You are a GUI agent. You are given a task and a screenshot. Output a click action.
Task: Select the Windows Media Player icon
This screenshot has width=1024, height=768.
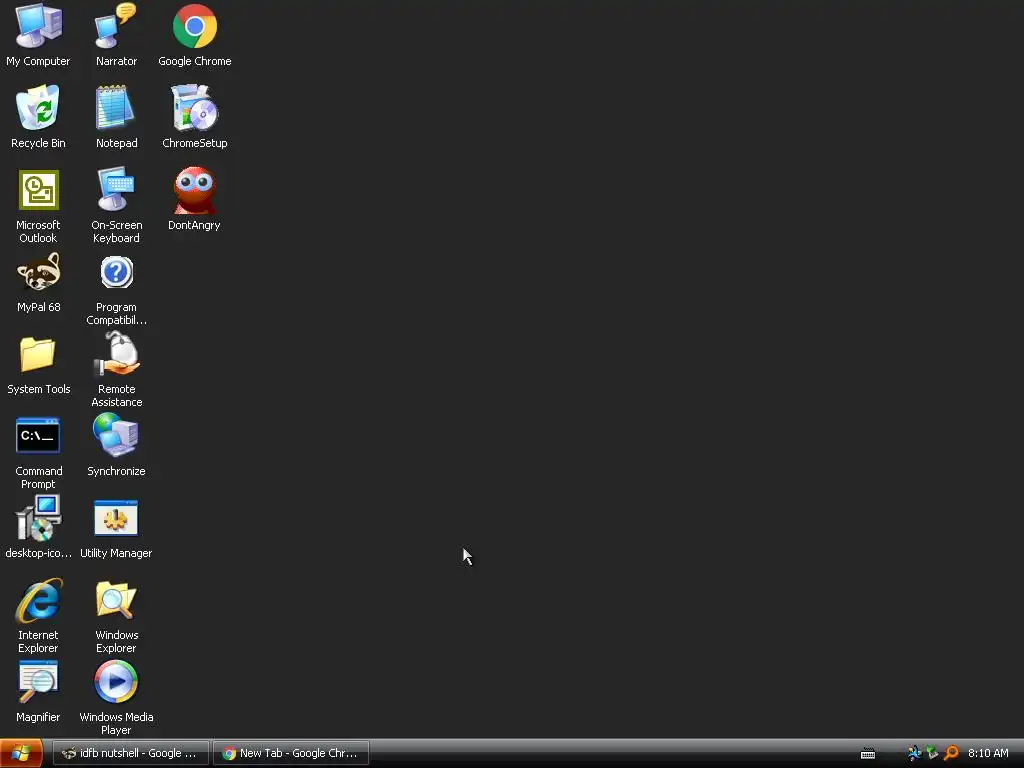click(x=116, y=682)
